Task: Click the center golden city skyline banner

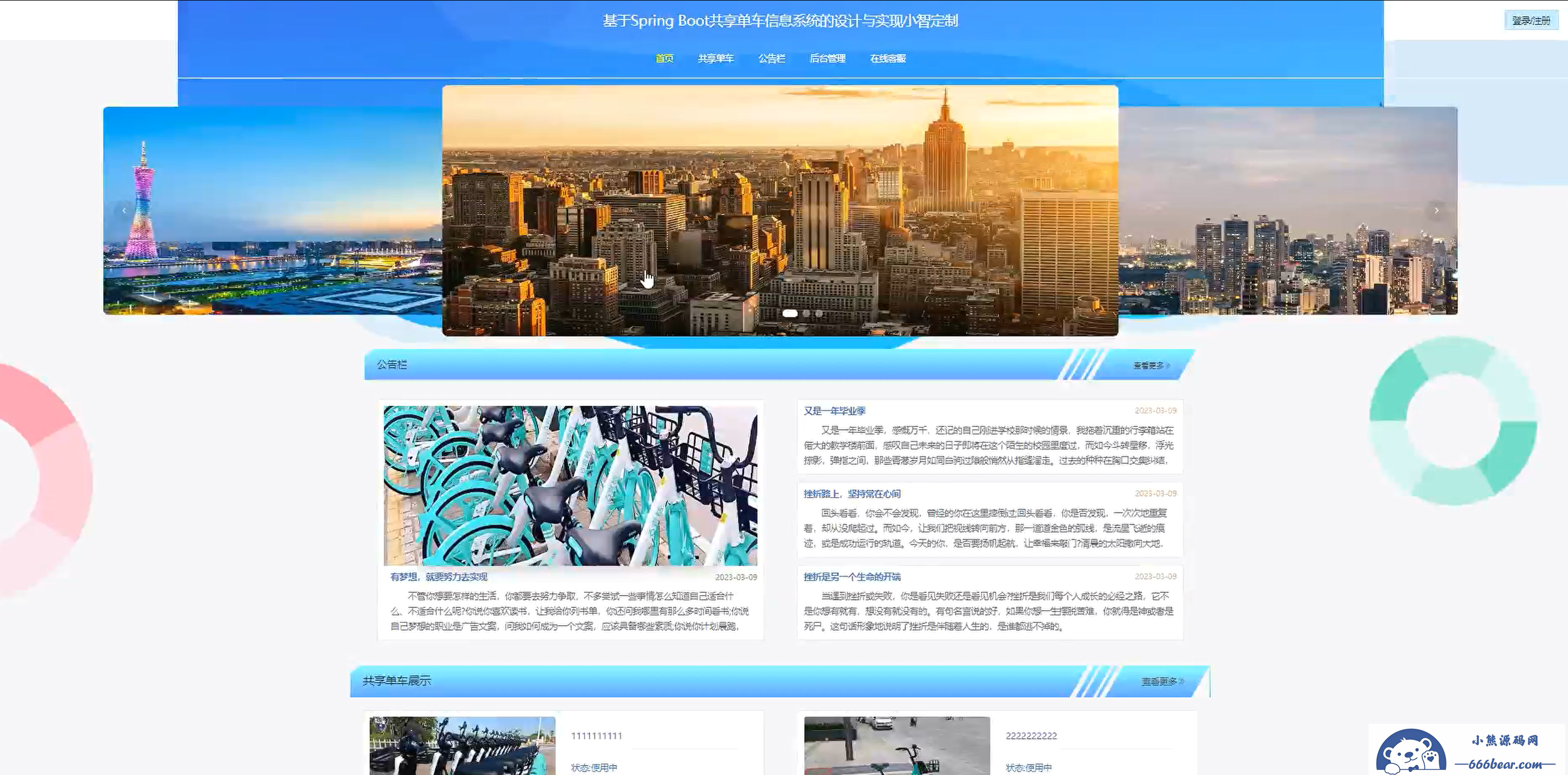Action: coord(780,211)
